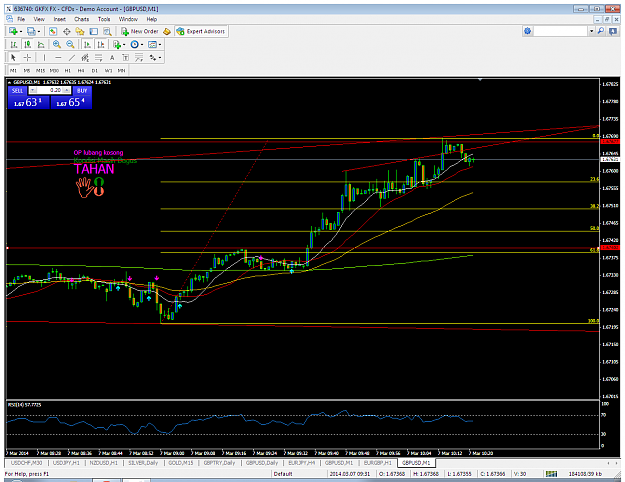625x482 pixels.
Task: Set timeframe to M15
Action: pos(40,71)
